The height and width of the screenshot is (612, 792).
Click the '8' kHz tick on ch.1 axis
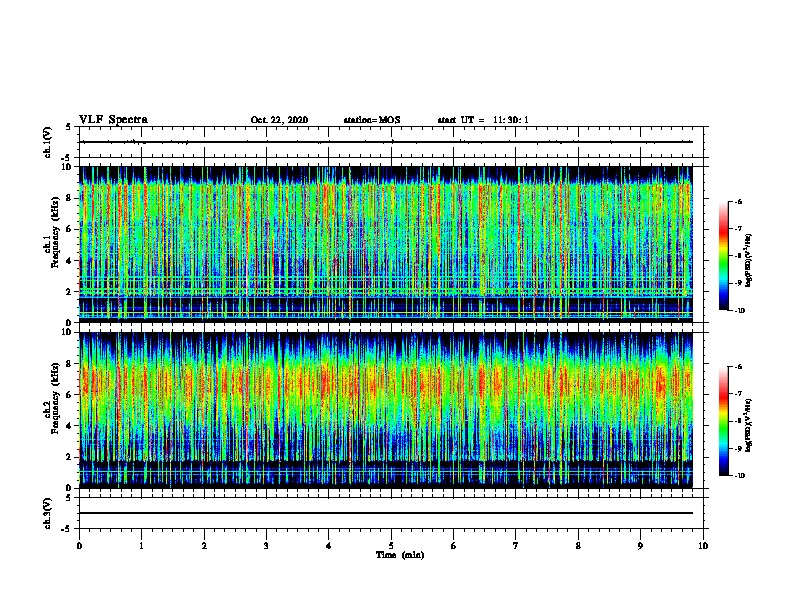click(x=69, y=198)
